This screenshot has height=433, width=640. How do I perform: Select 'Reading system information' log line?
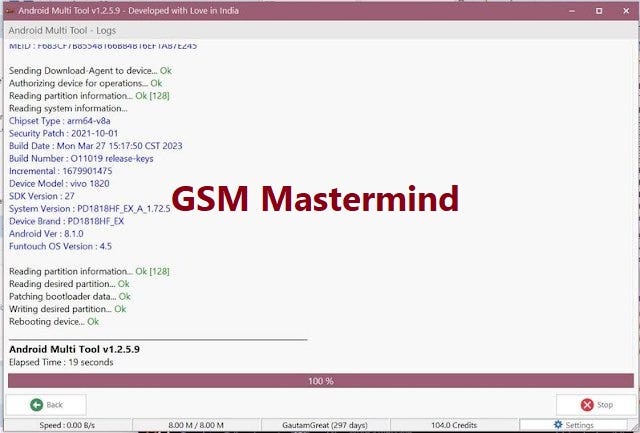(x=68, y=109)
